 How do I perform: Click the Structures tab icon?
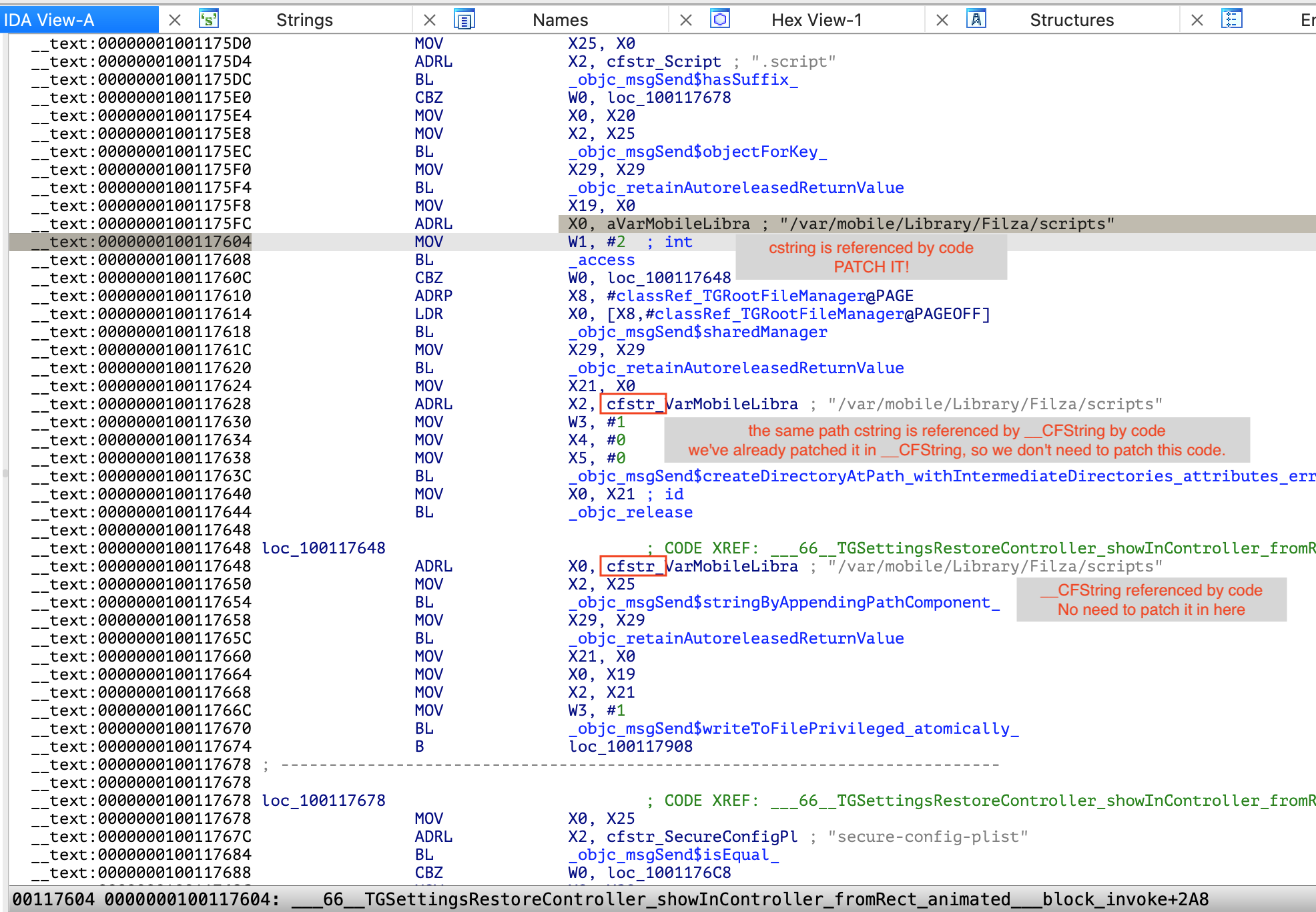pos(976,19)
